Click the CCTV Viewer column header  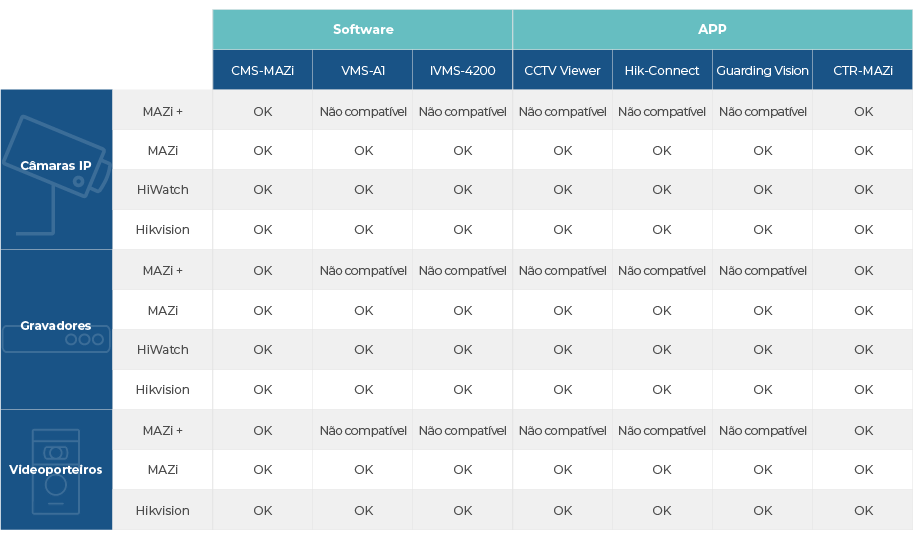tap(562, 70)
